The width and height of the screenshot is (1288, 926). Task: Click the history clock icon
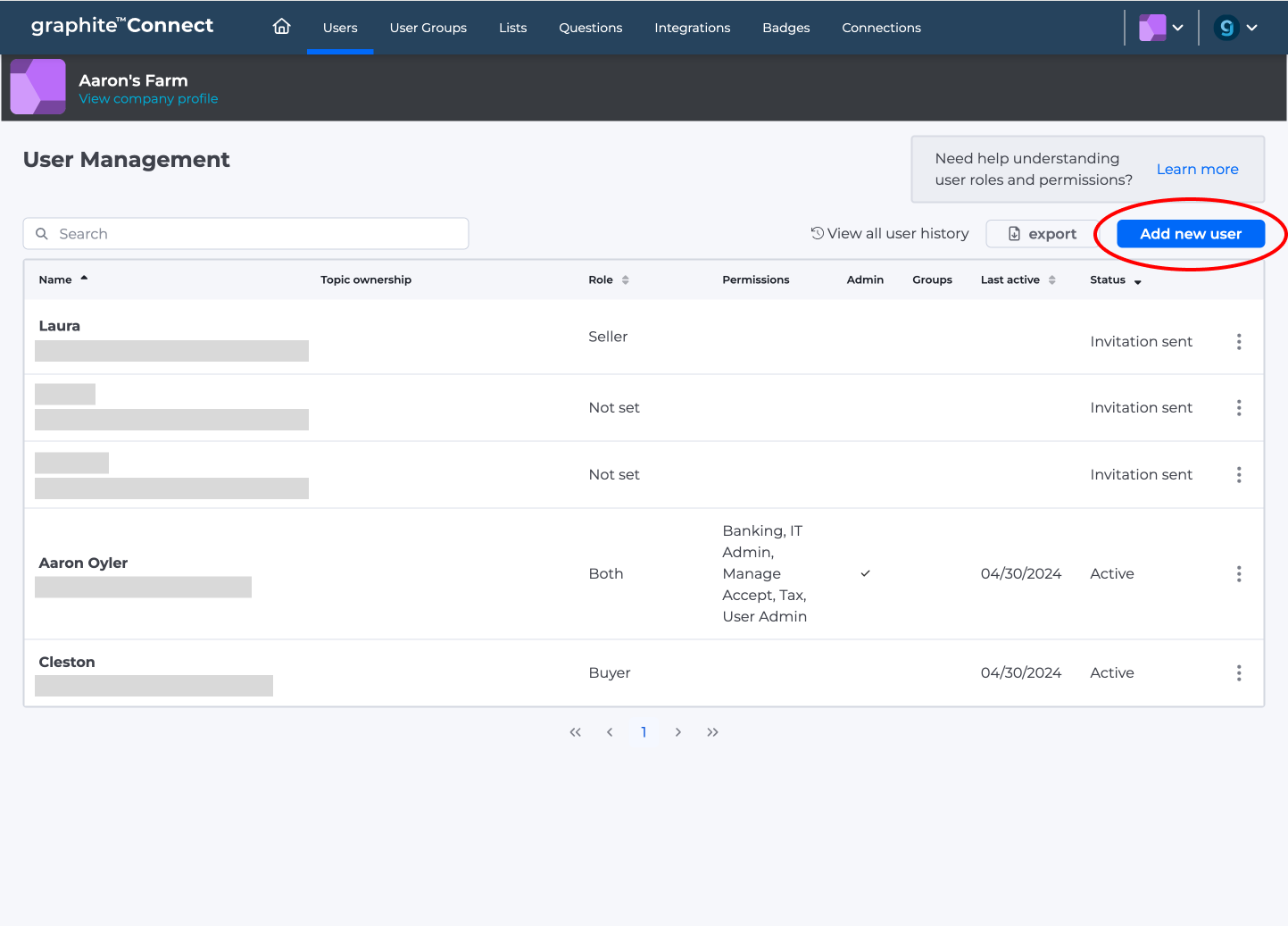817,234
